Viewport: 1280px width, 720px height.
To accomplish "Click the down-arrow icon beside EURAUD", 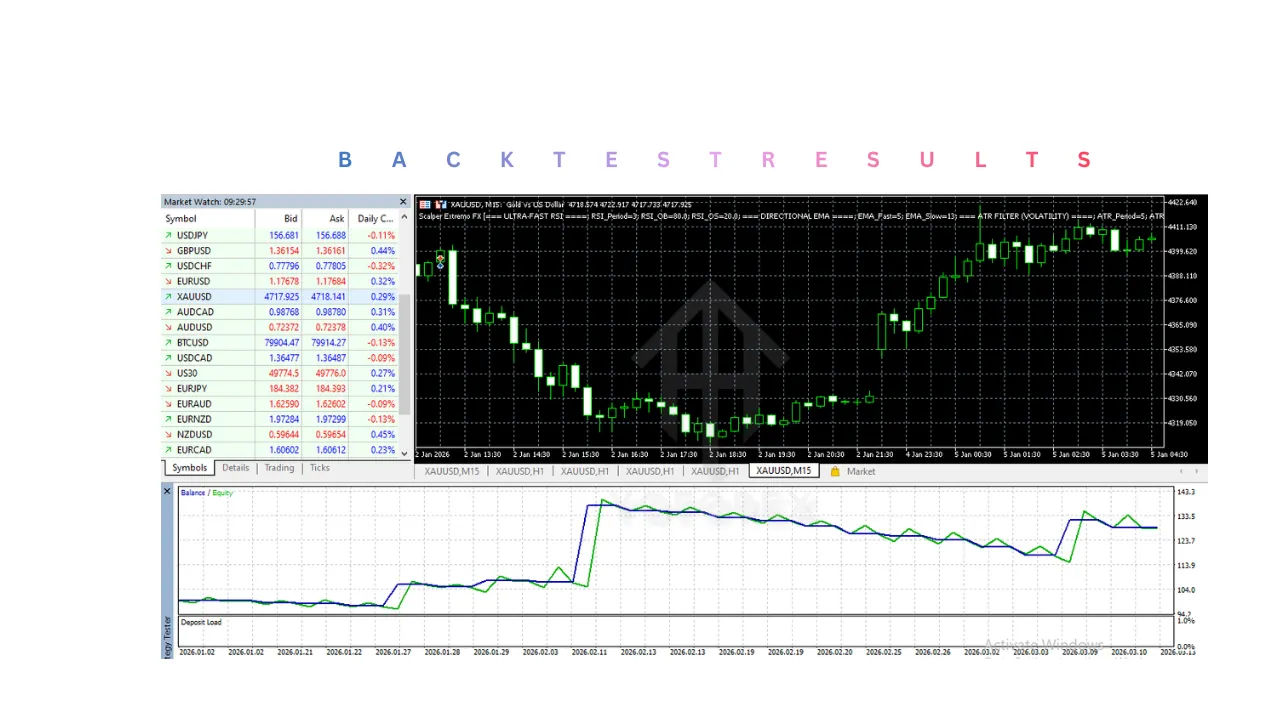I will pos(168,404).
